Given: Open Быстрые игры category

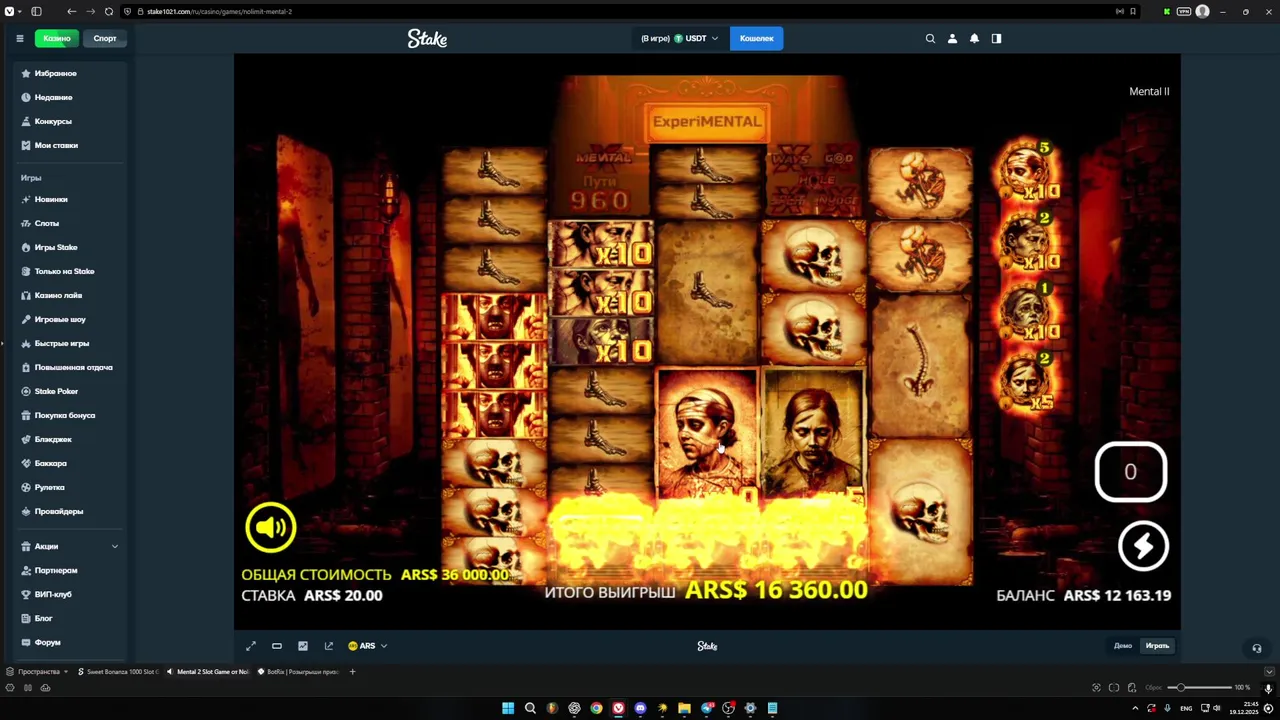Looking at the screenshot, I should tap(70, 343).
